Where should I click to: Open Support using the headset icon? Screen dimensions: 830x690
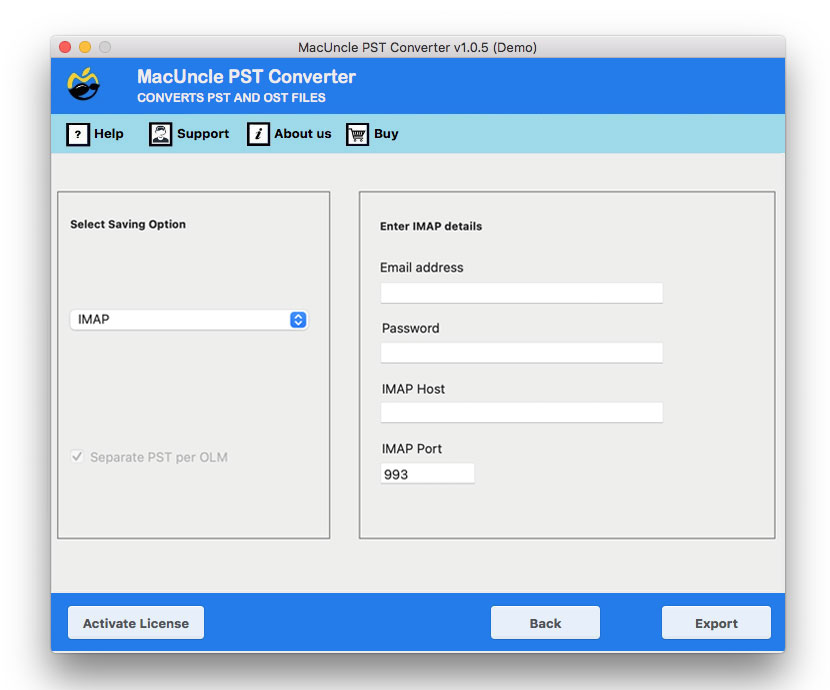pos(160,133)
